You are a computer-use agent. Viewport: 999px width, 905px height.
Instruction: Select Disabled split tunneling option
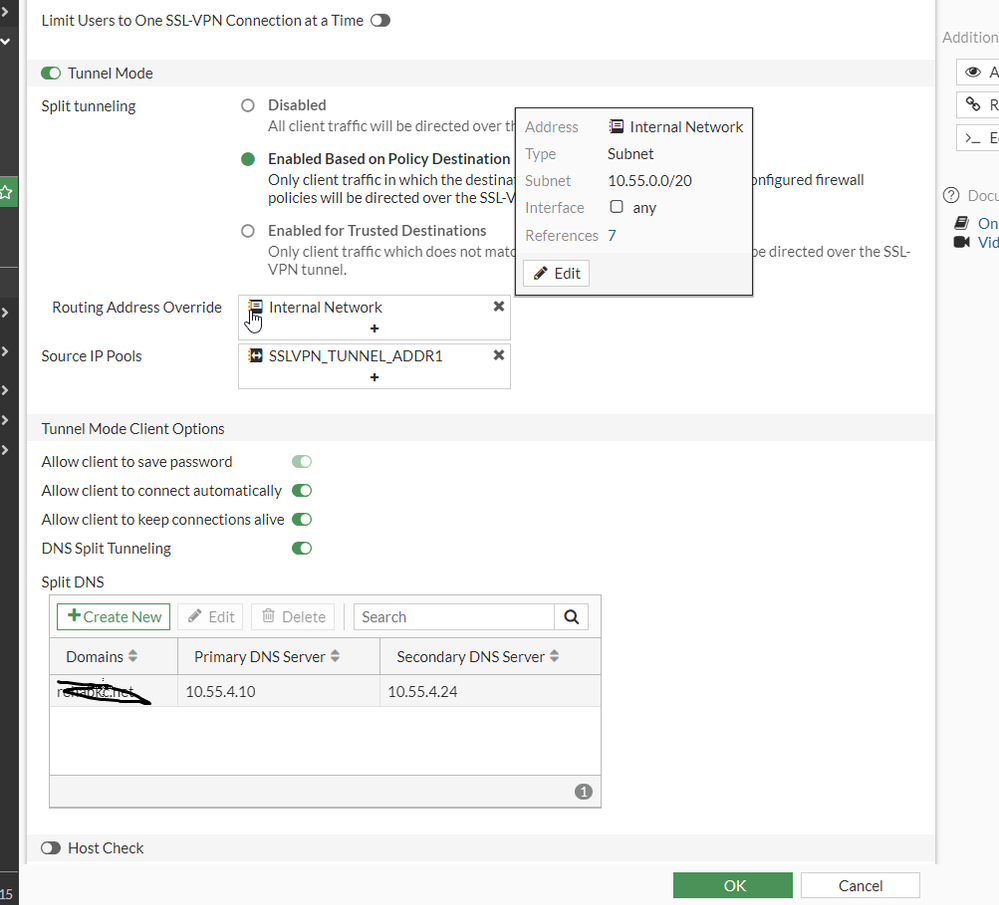pos(248,105)
